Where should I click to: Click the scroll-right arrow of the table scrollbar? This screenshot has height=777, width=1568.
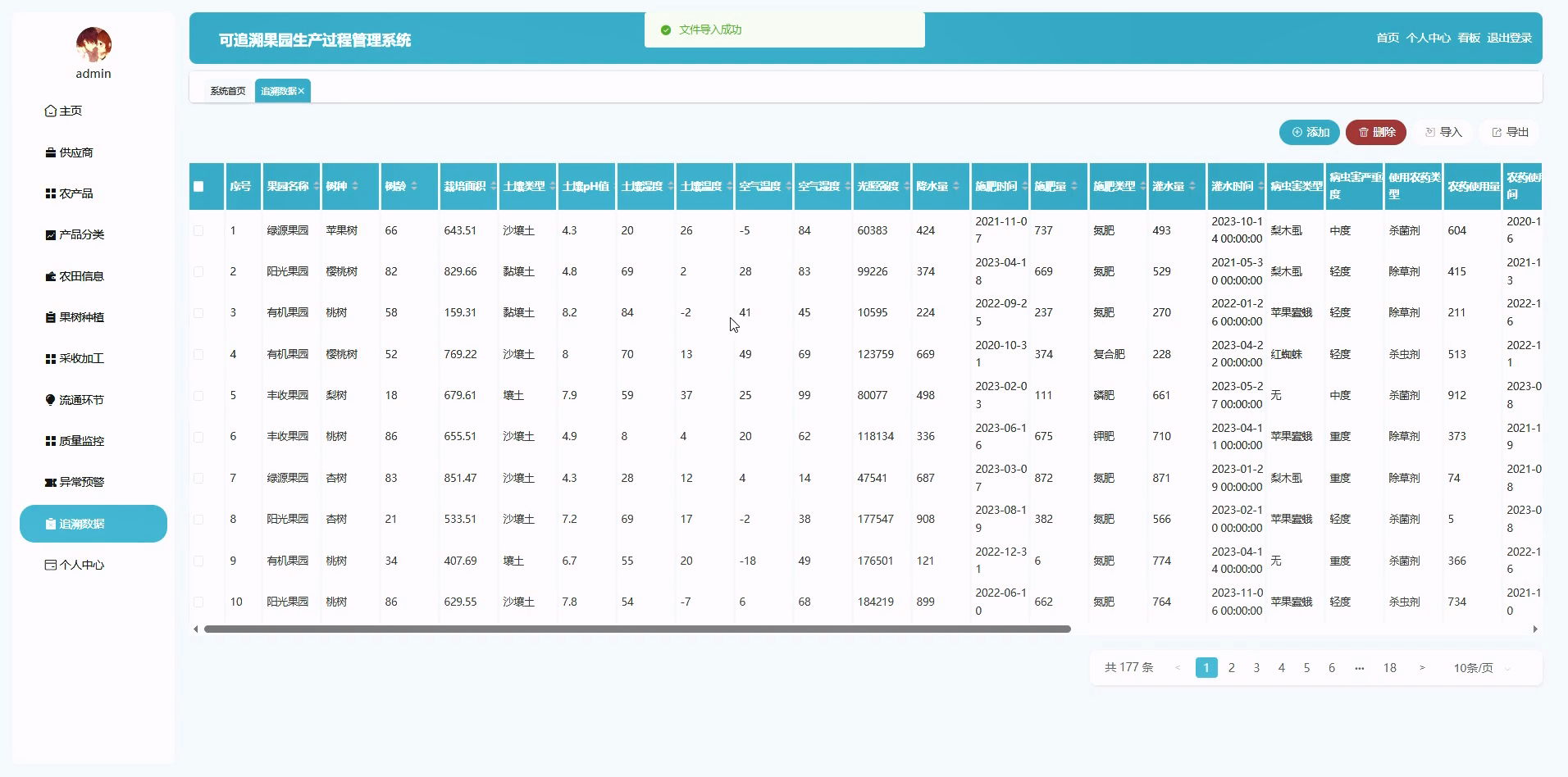(1535, 629)
